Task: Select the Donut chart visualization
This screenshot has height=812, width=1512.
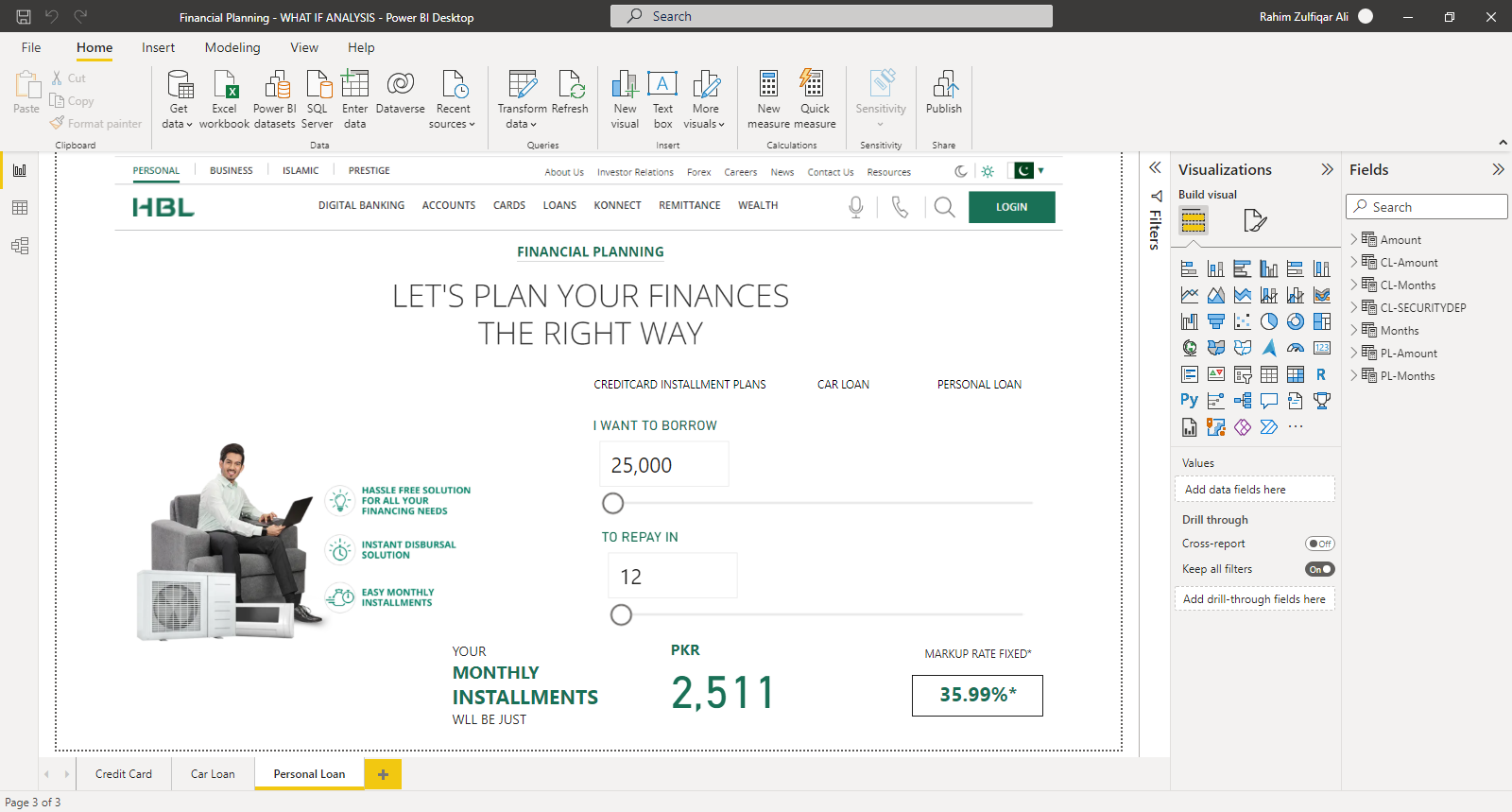Action: (x=1296, y=321)
